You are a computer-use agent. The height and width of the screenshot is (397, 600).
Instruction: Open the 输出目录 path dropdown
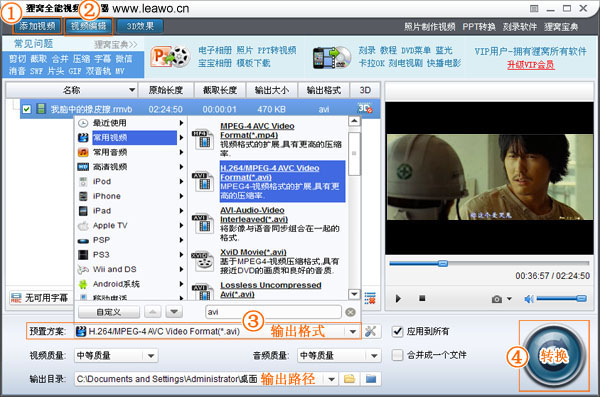coord(332,379)
